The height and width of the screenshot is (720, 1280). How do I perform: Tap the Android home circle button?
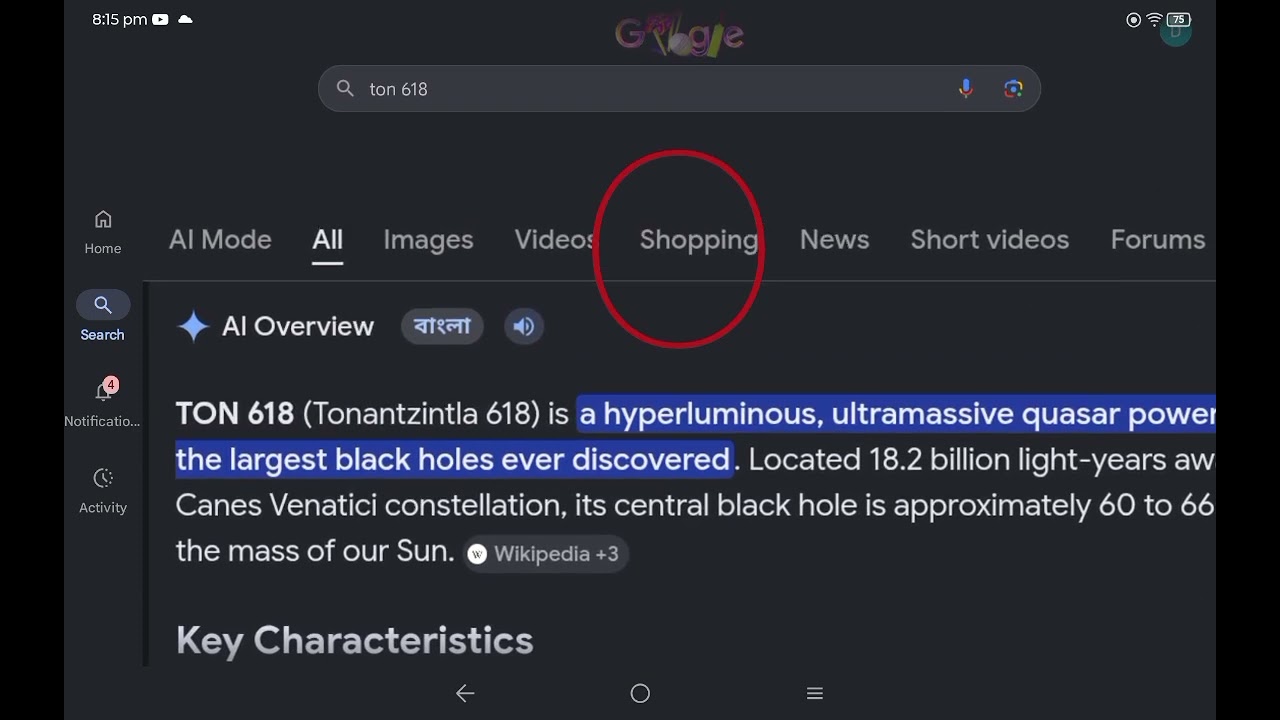tap(640, 693)
